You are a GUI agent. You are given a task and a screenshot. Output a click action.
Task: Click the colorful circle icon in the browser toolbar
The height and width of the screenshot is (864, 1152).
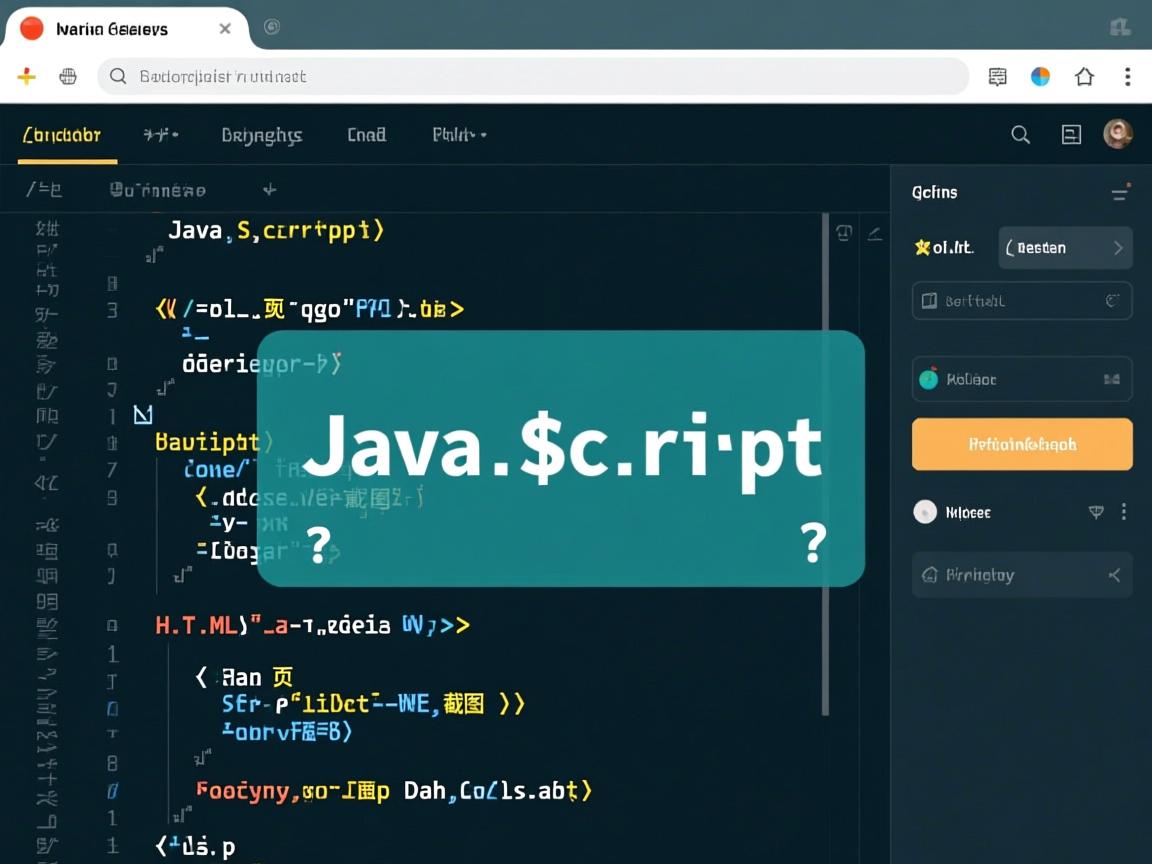[x=1040, y=77]
